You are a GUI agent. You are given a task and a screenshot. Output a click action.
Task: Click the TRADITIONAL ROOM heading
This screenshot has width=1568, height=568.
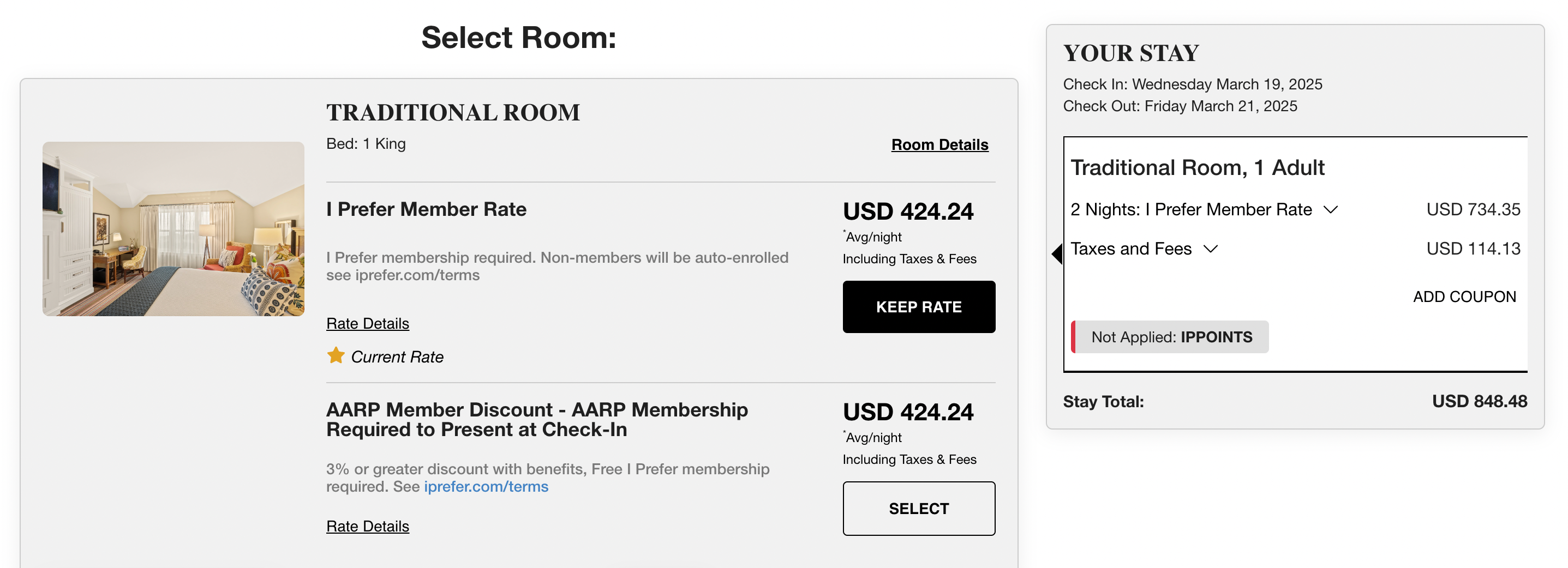453,112
